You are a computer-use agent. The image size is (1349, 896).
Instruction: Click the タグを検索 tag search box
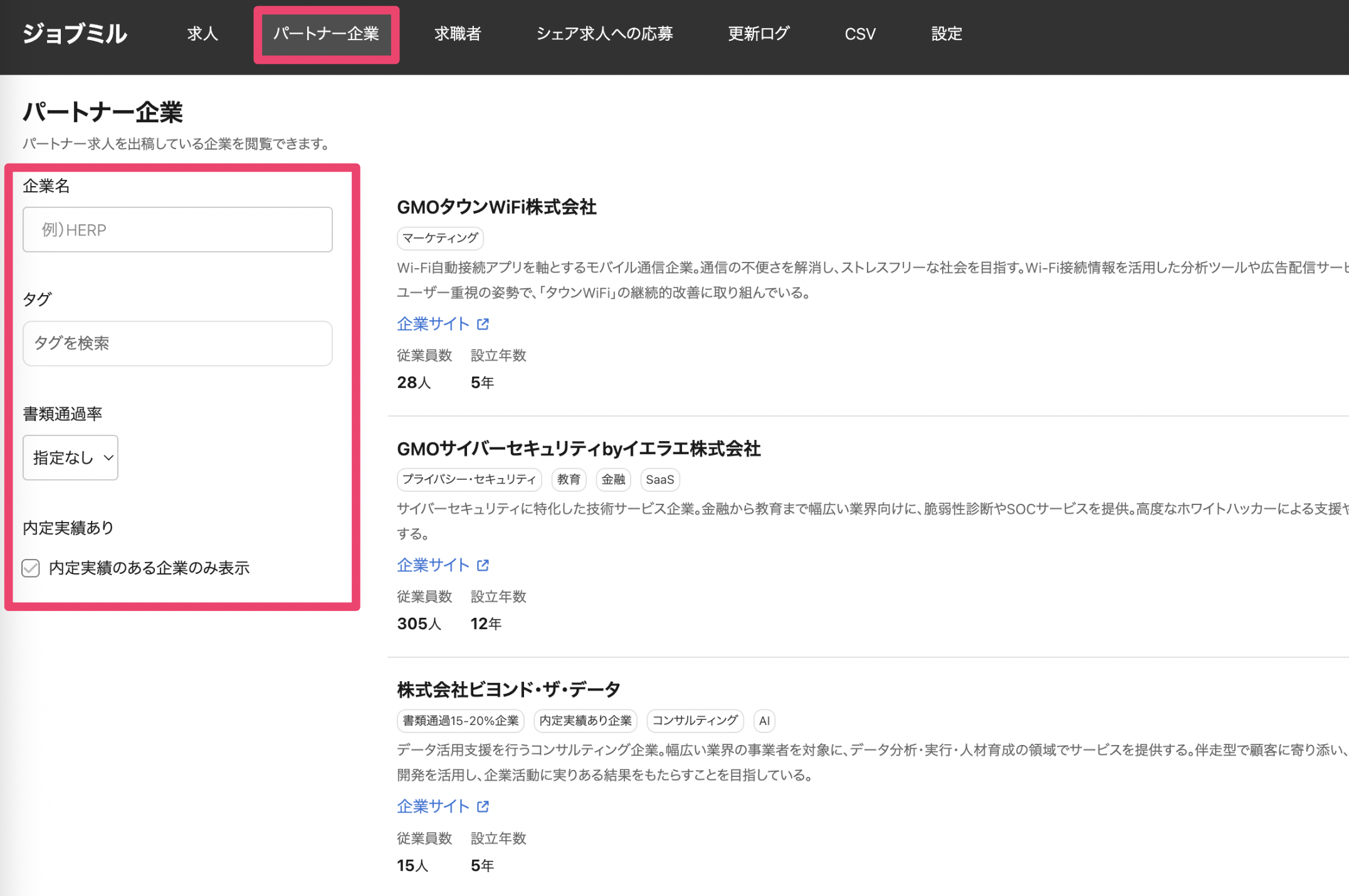click(177, 343)
